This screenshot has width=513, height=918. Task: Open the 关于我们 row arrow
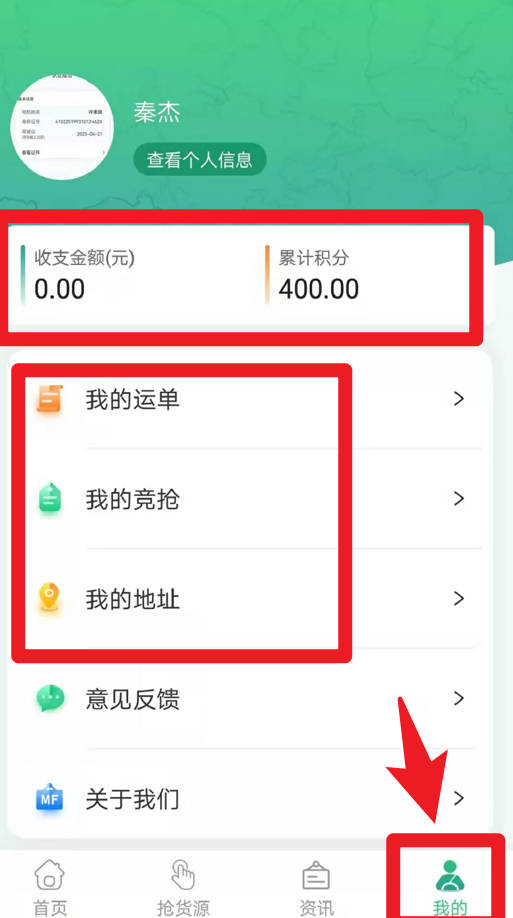pos(459,798)
